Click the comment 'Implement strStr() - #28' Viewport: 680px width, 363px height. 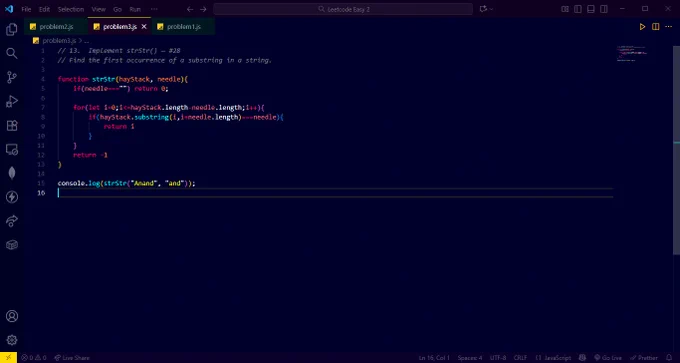click(x=134, y=51)
